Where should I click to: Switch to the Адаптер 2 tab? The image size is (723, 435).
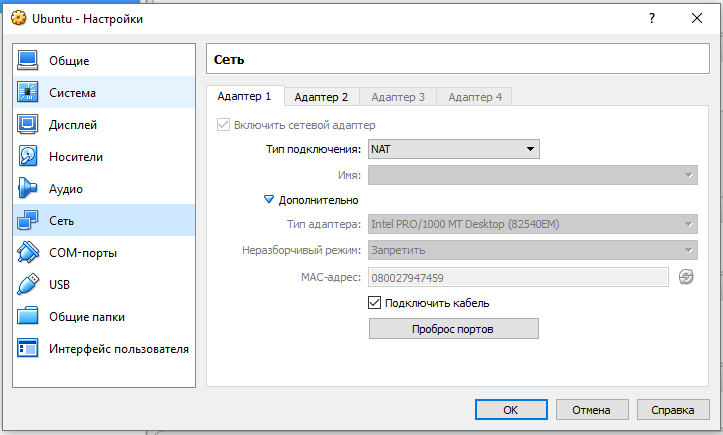coord(321,97)
